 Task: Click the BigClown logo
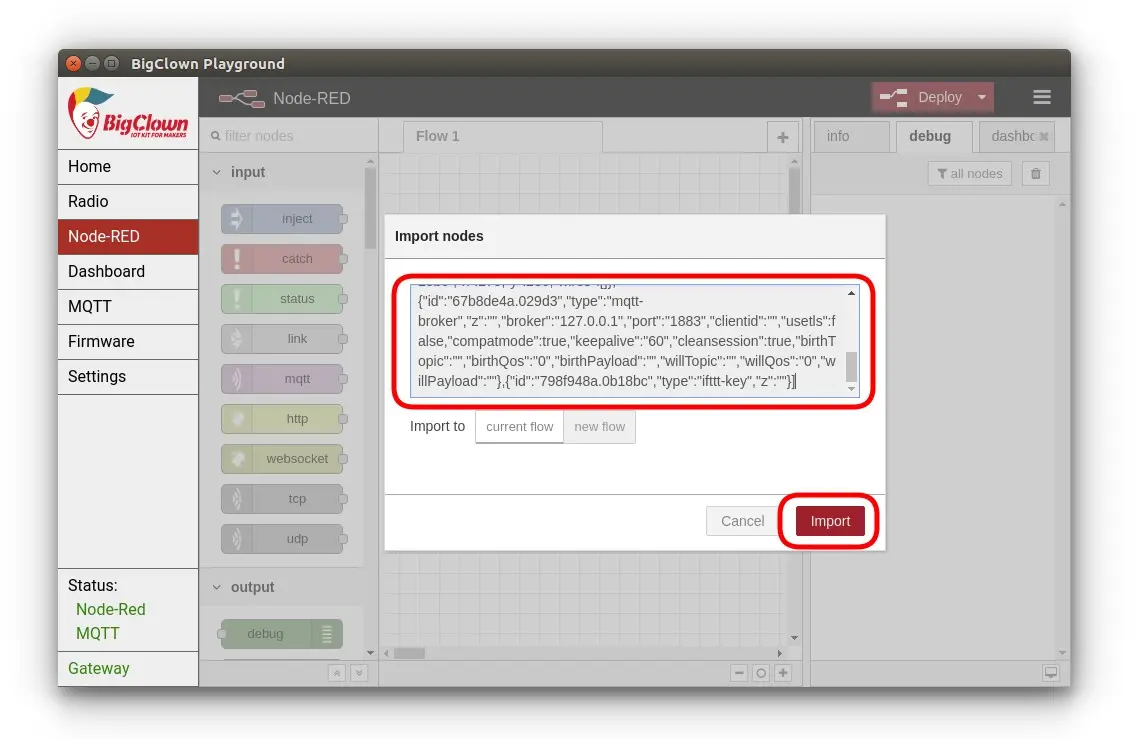pos(127,113)
